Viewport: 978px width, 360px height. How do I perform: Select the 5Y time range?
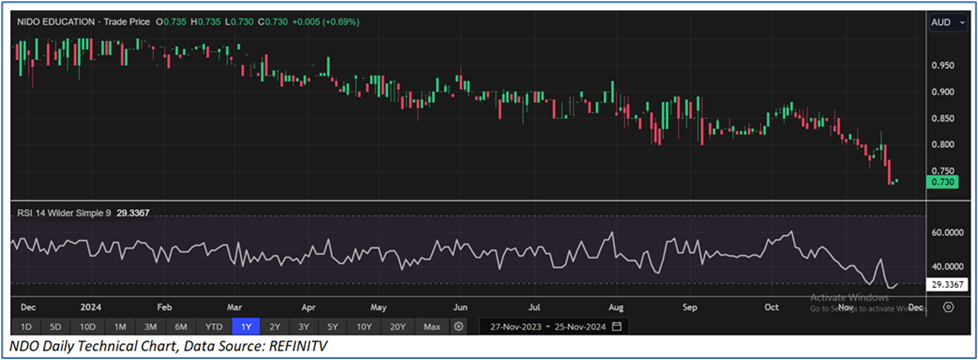(332, 326)
